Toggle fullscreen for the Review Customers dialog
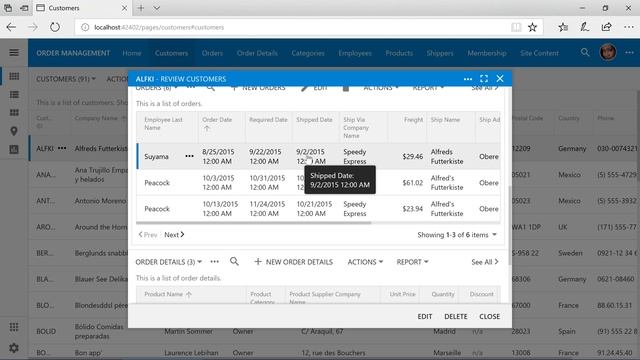Viewport: 640px width, 360px height. click(484, 79)
